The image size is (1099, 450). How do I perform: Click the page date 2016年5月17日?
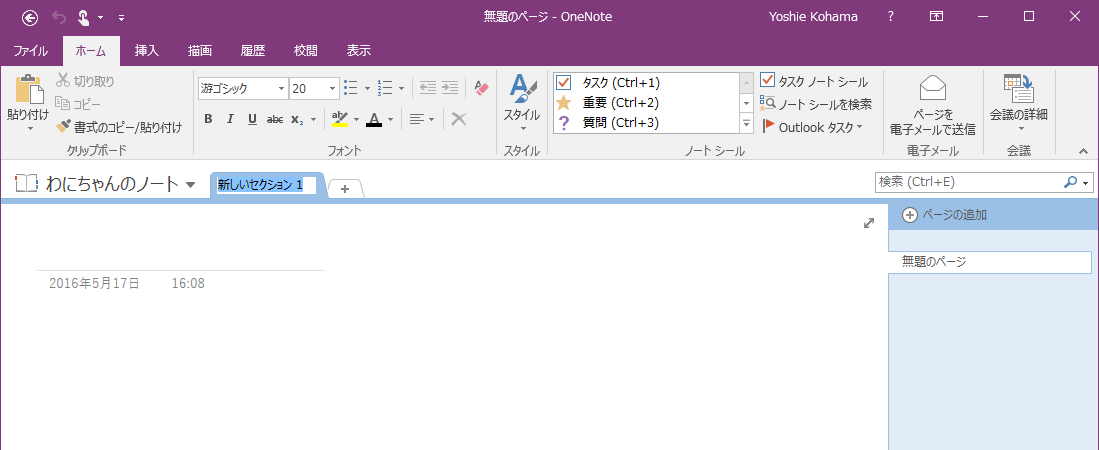94,283
